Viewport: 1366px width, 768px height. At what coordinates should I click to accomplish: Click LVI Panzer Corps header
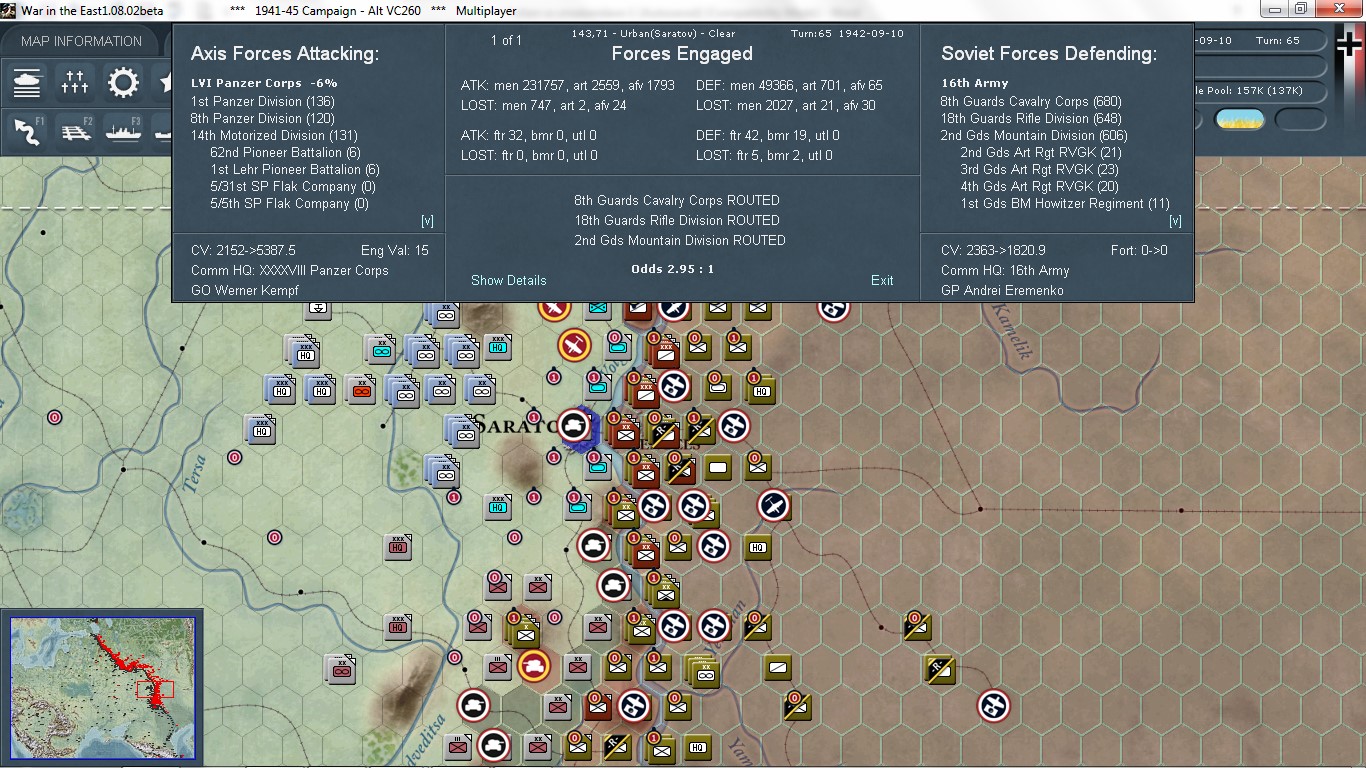pyautogui.click(x=265, y=83)
